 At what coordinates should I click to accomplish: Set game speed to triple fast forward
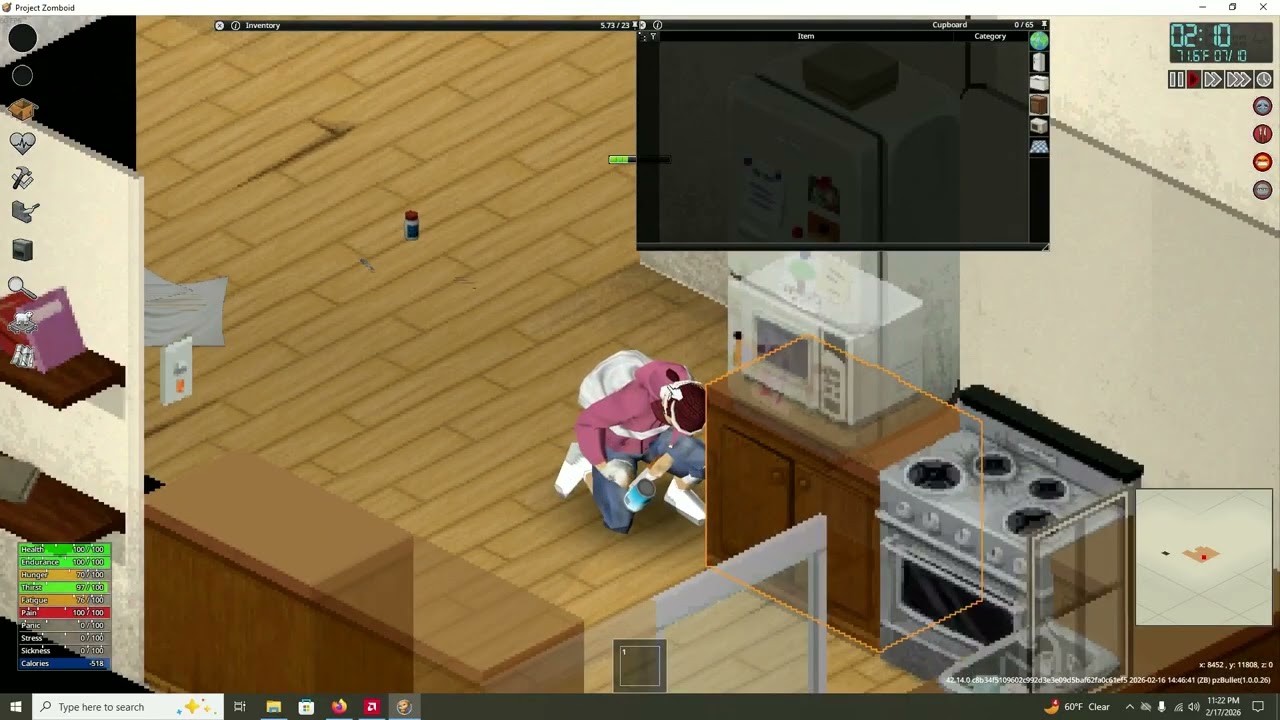[1238, 80]
